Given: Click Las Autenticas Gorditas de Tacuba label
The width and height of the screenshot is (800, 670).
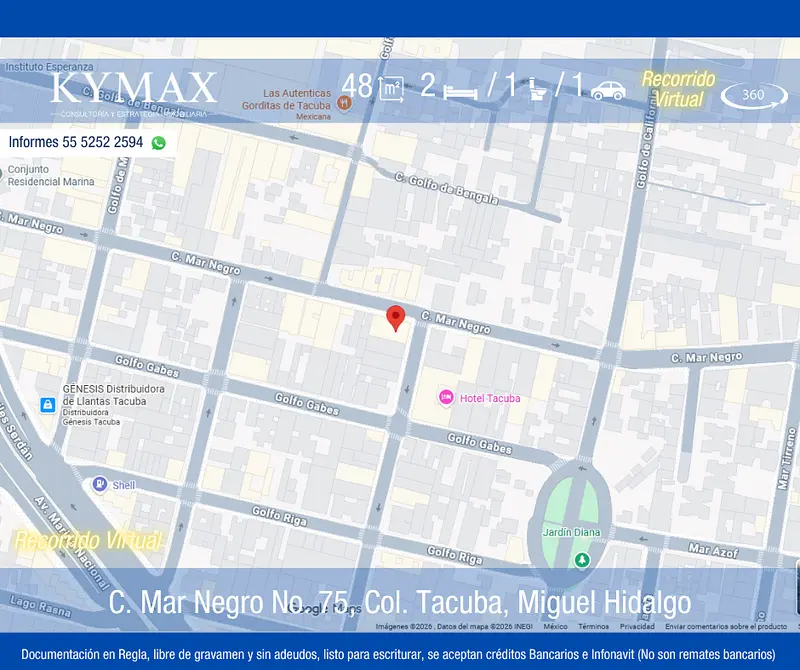Looking at the screenshot, I should click(286, 100).
